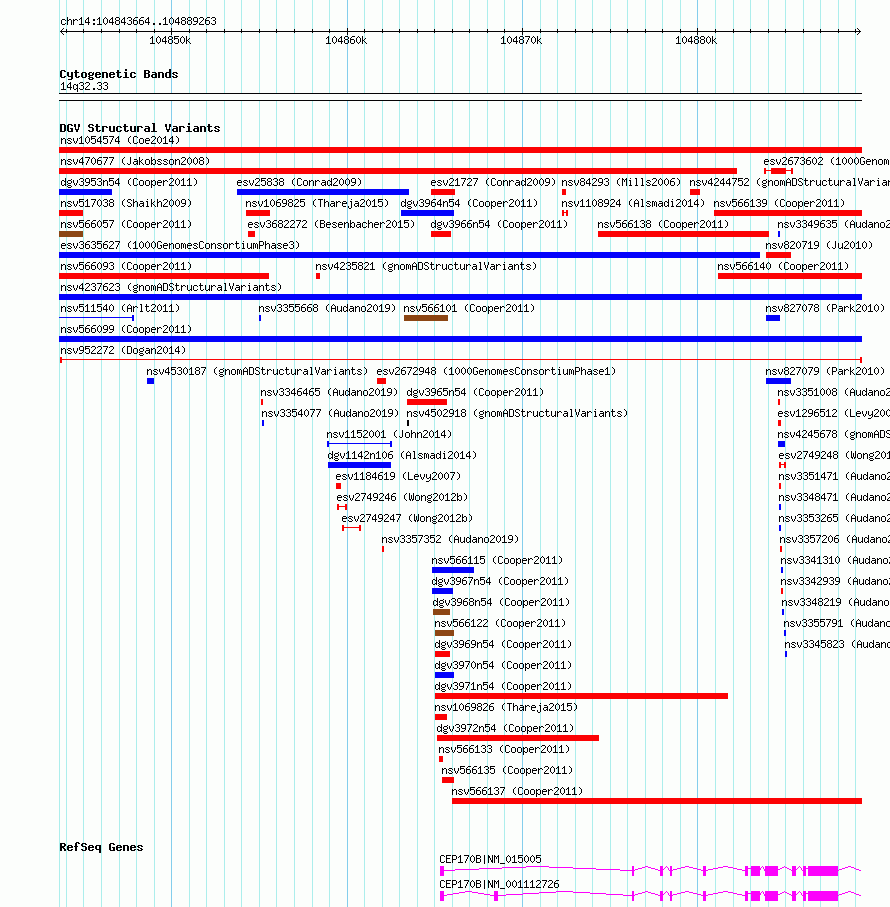Select nsv1069826 (Thareja2015) label
890x907 pixels.
pos(506,707)
